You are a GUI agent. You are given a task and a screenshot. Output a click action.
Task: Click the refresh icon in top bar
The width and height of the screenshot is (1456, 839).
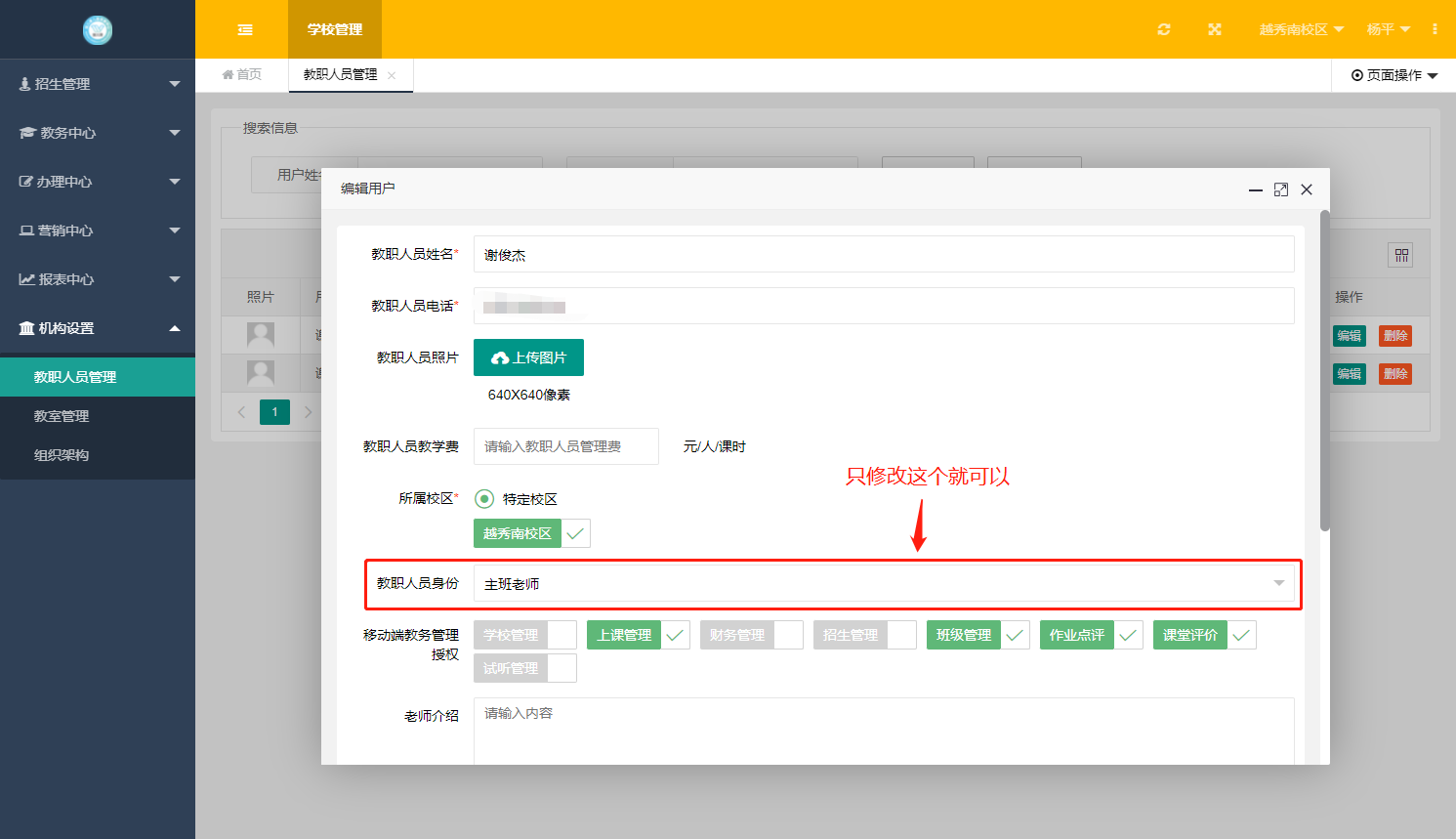click(x=1164, y=29)
